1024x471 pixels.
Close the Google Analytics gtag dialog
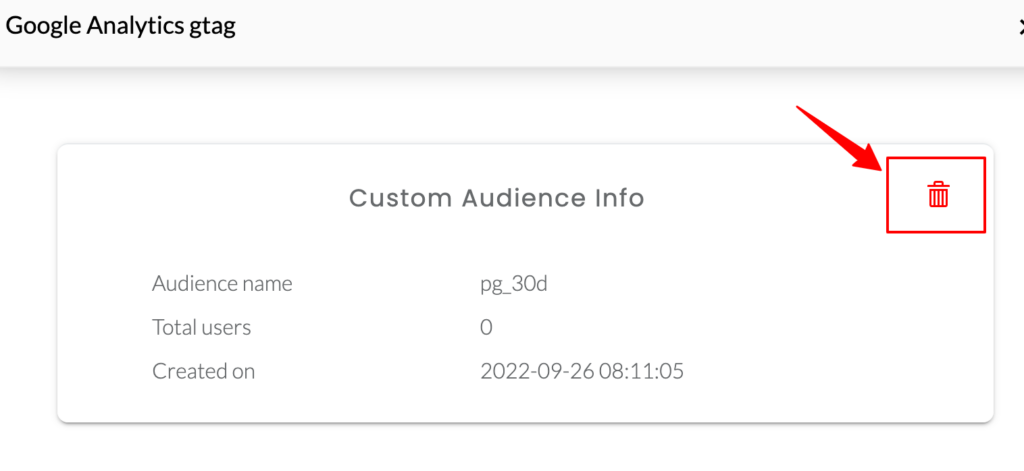1019,27
